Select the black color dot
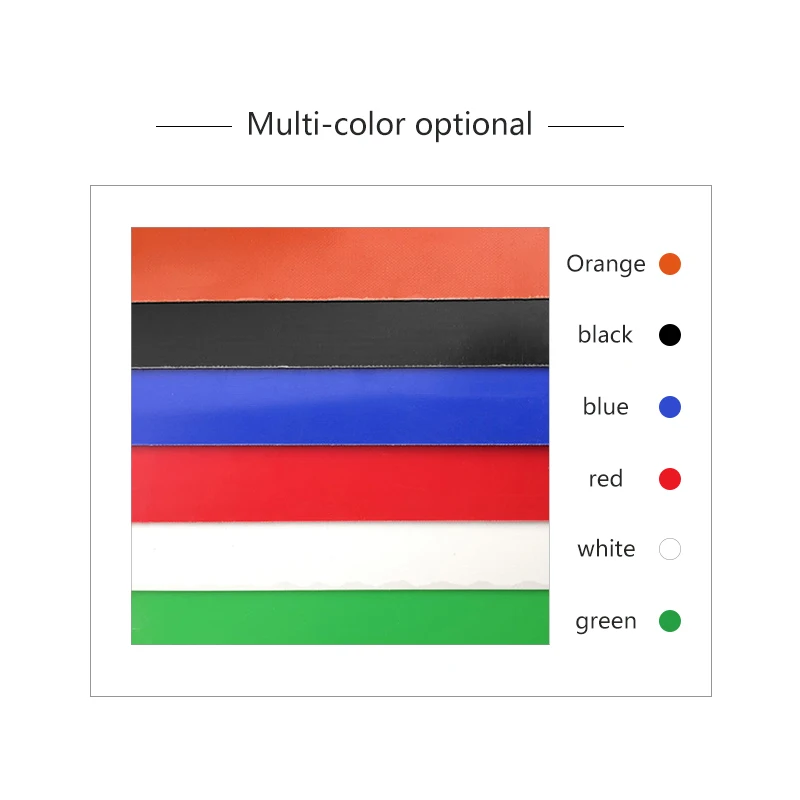 670,335
